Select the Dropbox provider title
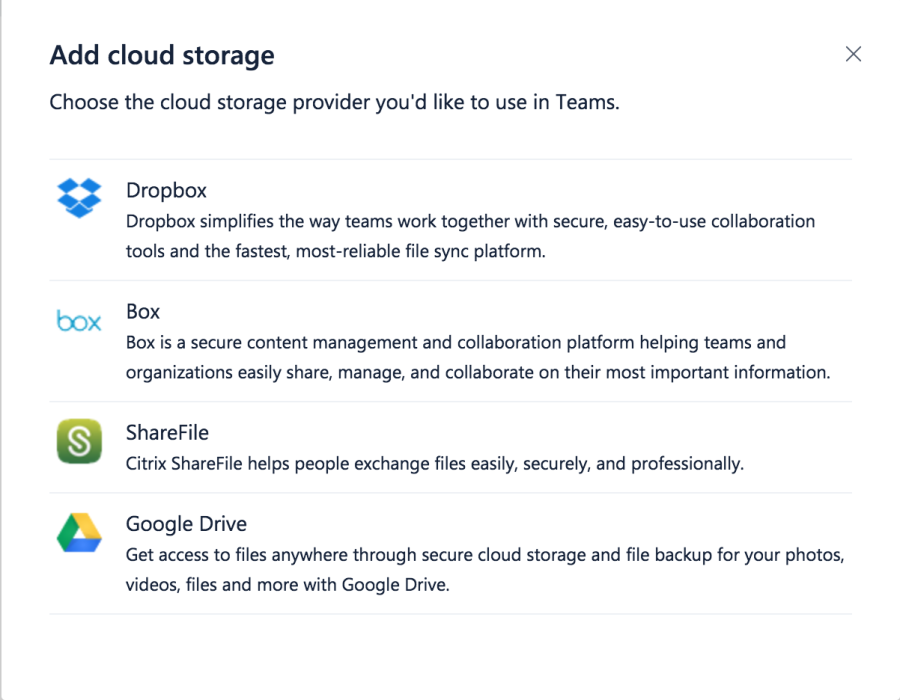Viewport: 900px width, 700px height. pos(166,190)
